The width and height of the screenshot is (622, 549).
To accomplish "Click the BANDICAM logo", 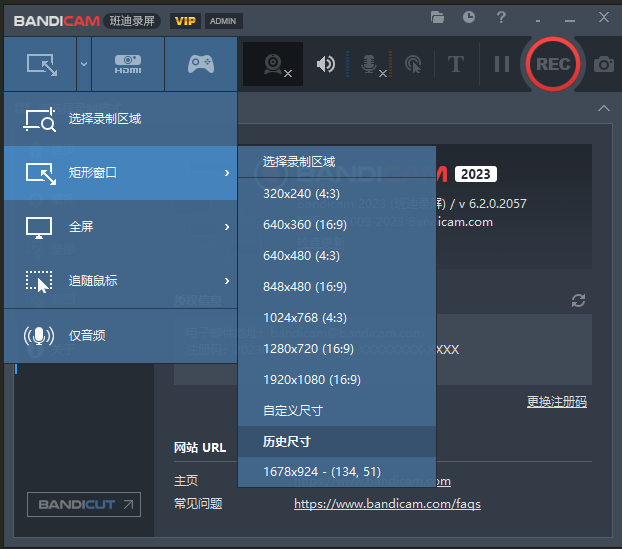I will click(x=56, y=21).
